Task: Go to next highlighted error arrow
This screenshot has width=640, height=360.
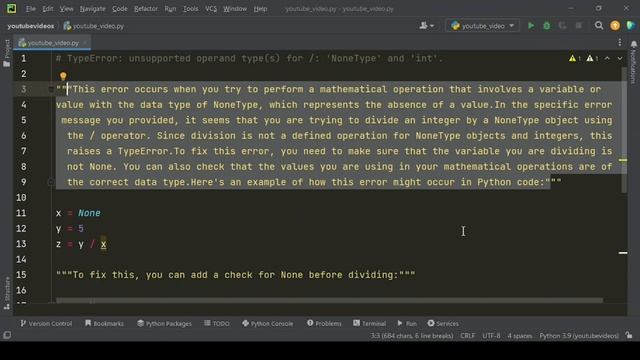Action: click(x=620, y=58)
